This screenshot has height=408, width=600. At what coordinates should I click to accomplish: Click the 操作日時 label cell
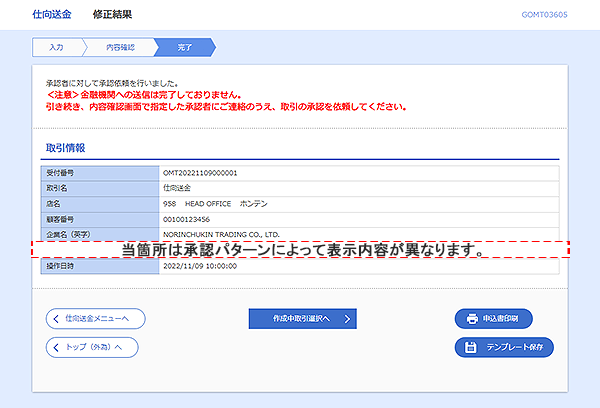coord(100,266)
